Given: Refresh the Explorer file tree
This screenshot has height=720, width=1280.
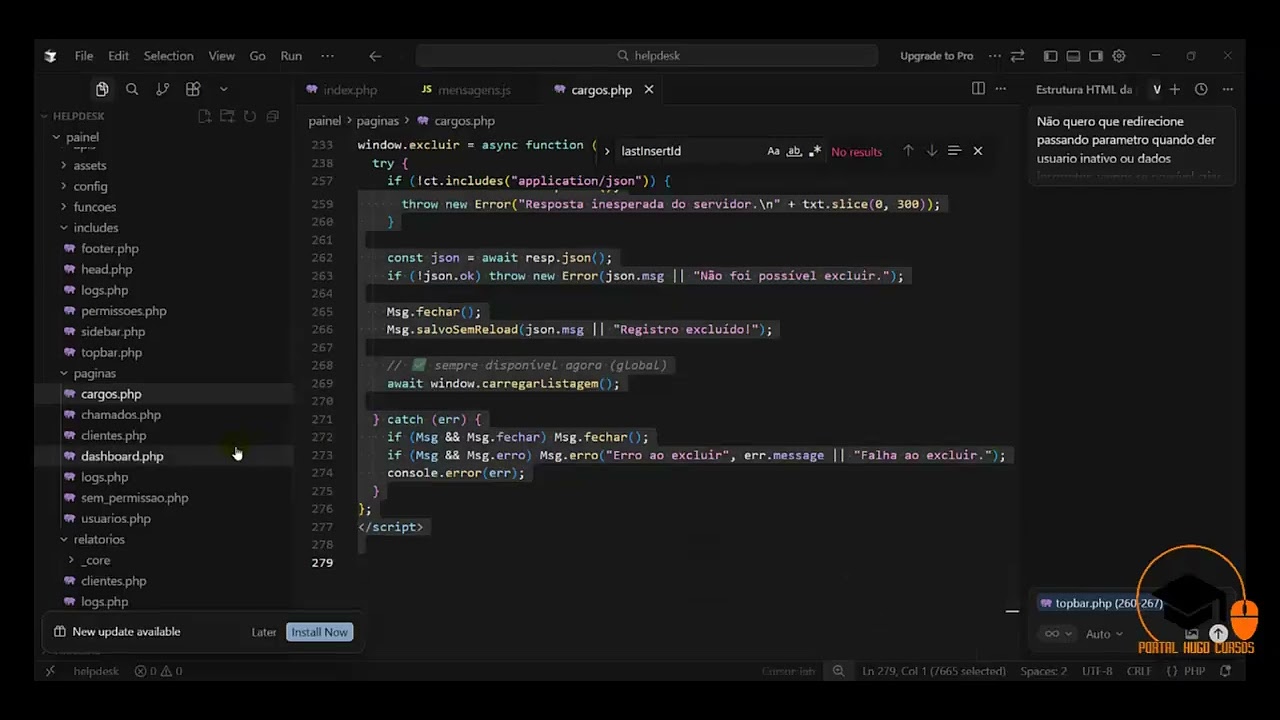Looking at the screenshot, I should [250, 116].
